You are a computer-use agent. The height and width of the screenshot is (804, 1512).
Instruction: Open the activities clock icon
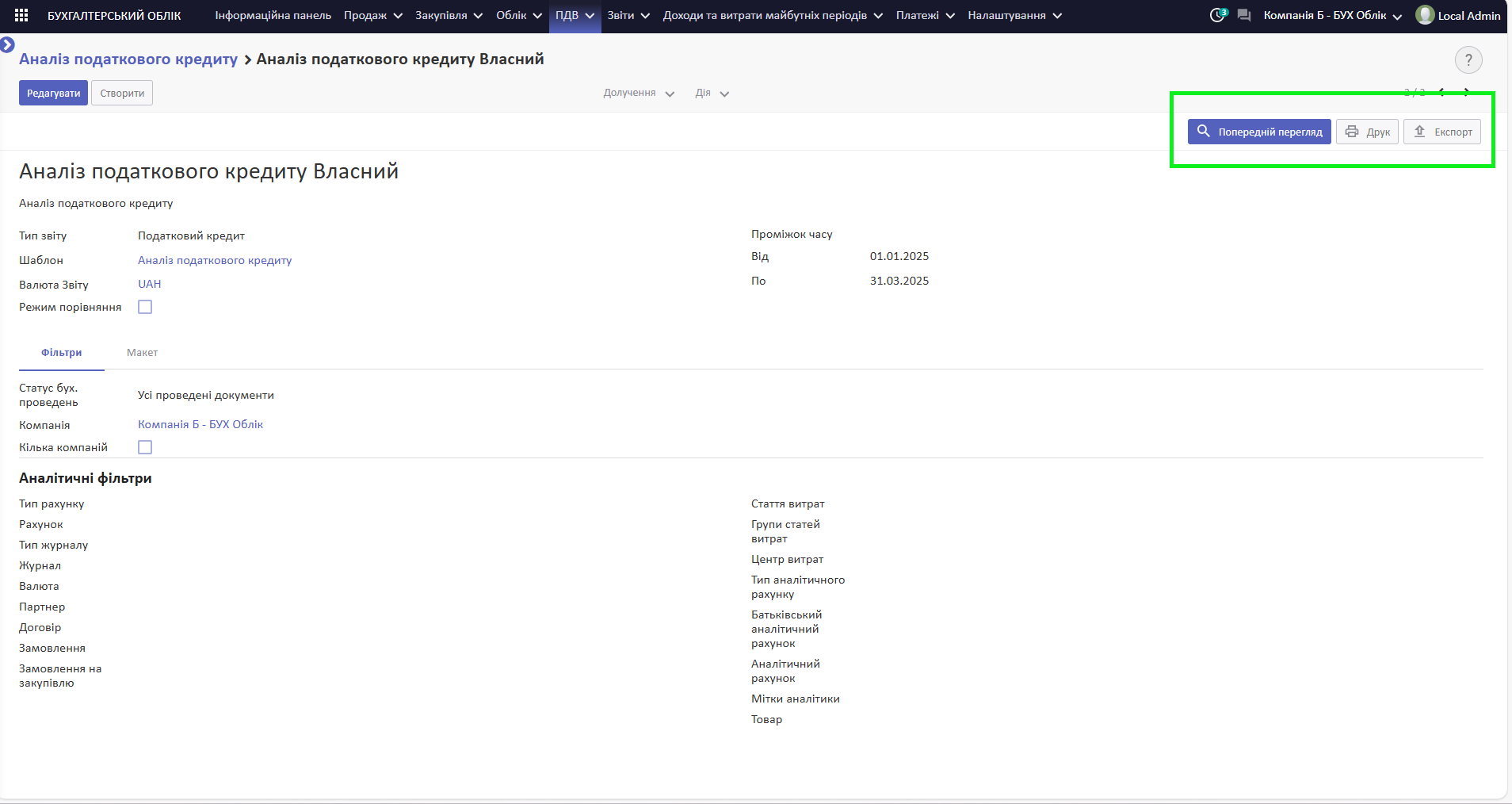tap(1218, 15)
